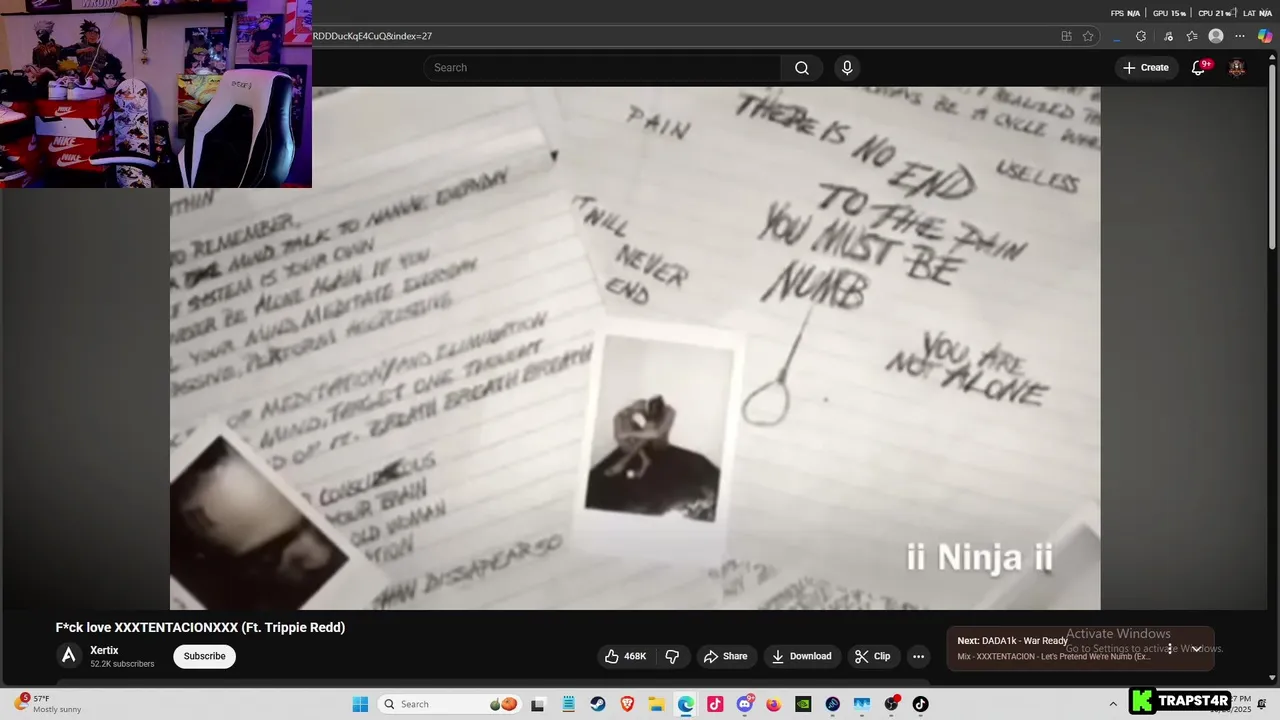Open Steam from taskbar
The height and width of the screenshot is (720, 1280).
pos(597,704)
